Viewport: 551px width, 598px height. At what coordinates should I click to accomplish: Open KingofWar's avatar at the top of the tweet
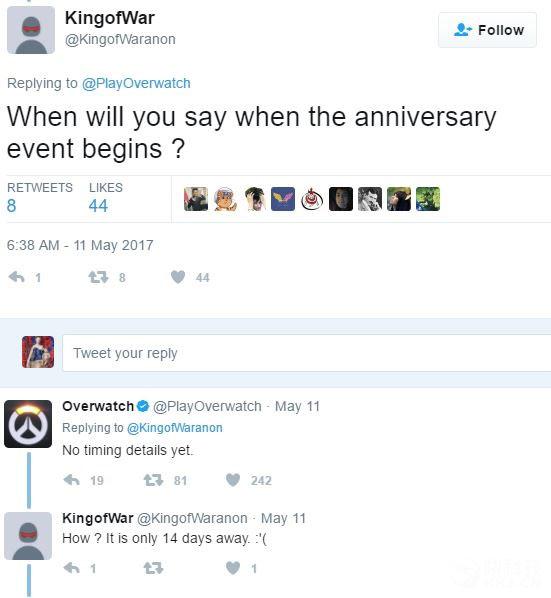pos(31,30)
